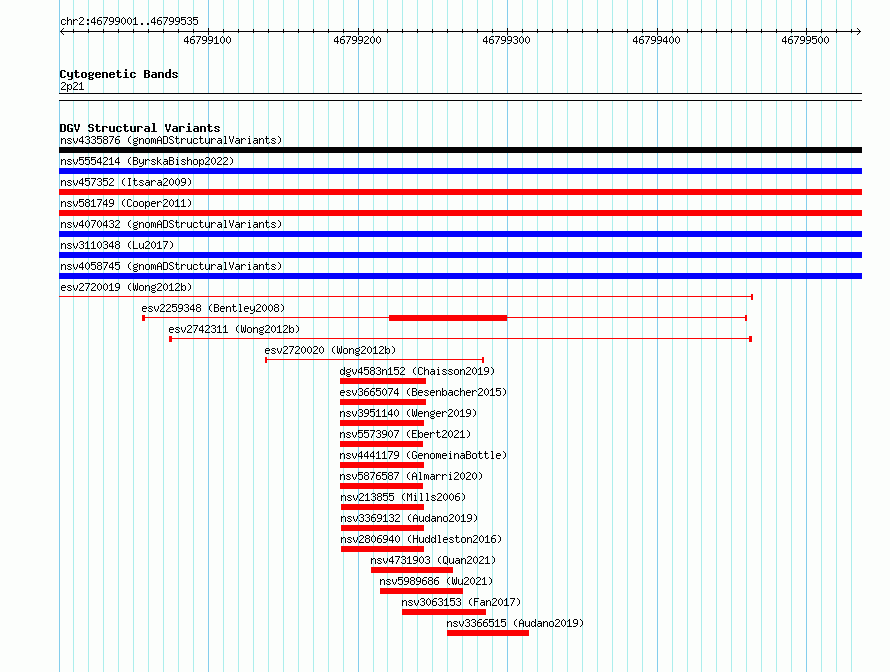Click the left arrow at ruler start
Screen dimensions: 890x672
[62, 32]
